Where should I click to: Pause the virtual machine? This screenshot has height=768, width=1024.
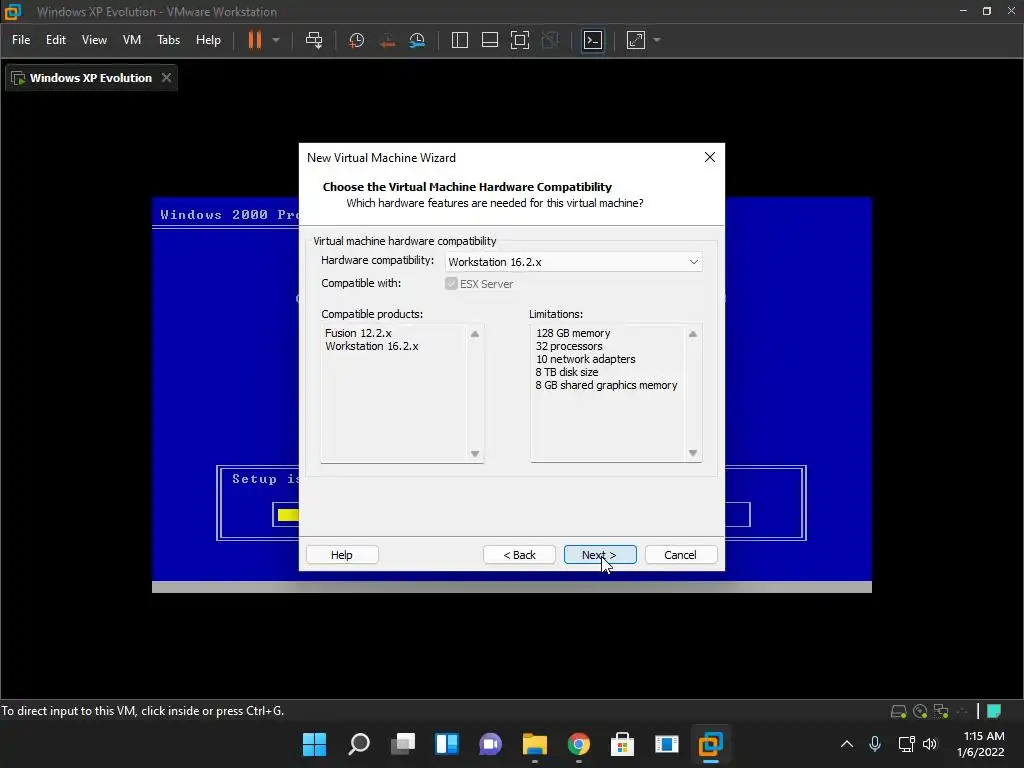(x=255, y=40)
